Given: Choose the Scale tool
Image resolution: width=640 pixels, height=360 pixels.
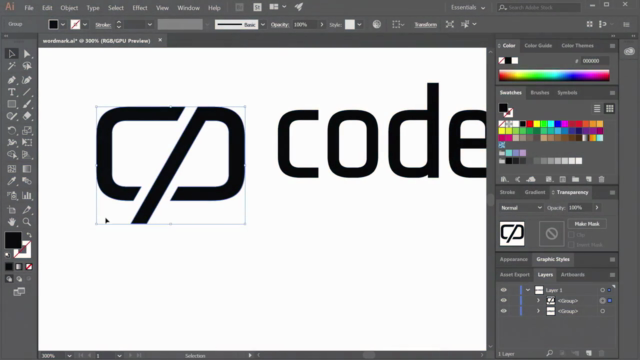Looking at the screenshot, I should pyautogui.click(x=27, y=131).
